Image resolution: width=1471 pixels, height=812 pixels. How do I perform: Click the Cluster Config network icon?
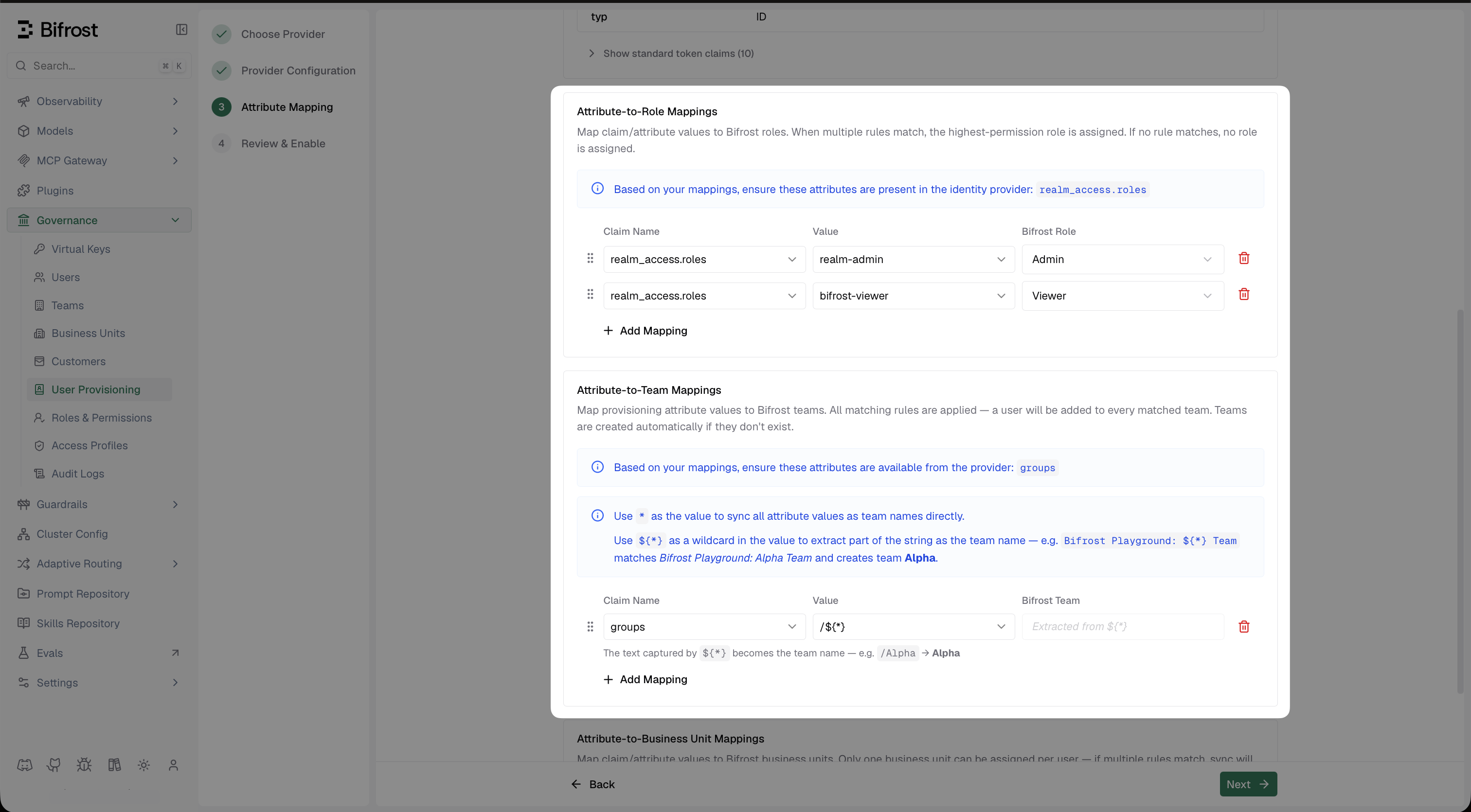pyautogui.click(x=23, y=534)
